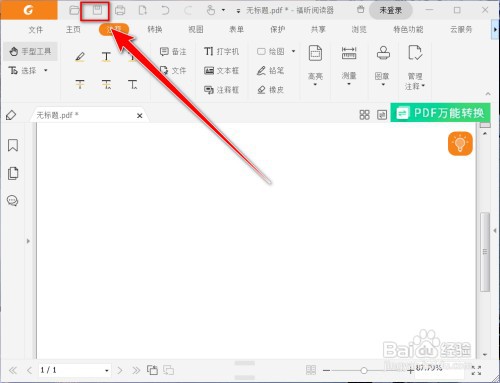This screenshot has height=383, width=500.
Task: Expand the right side panel arrow
Action: click(x=495, y=230)
